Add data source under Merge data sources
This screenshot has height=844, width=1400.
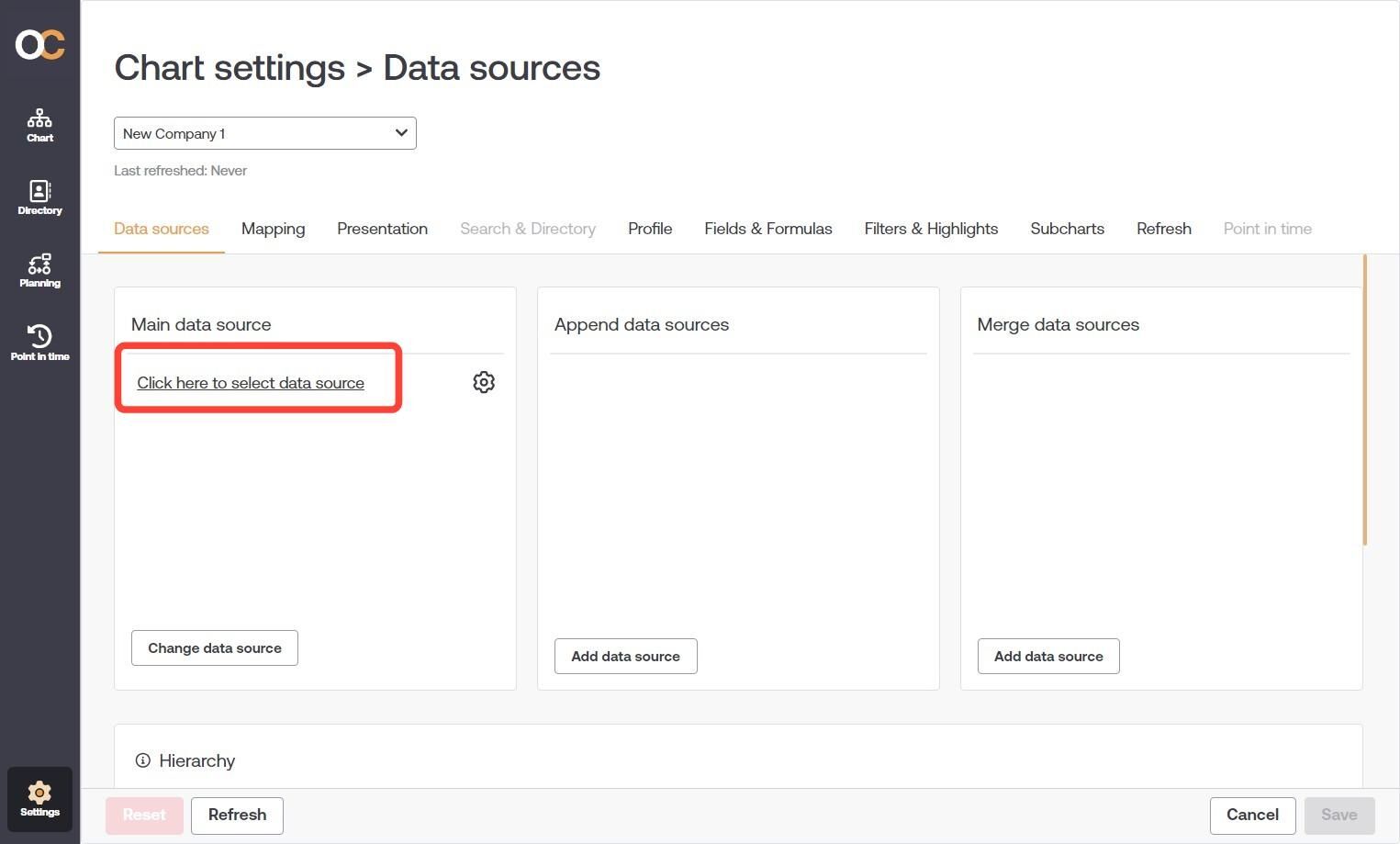click(x=1048, y=657)
